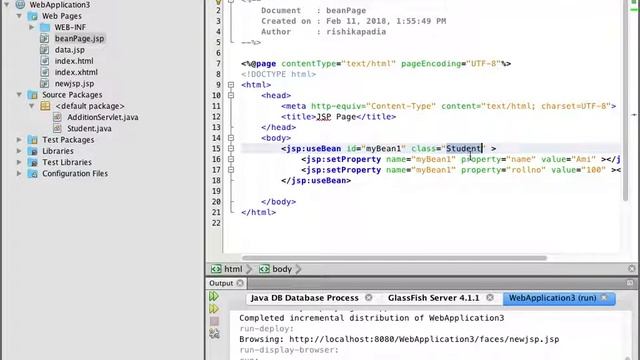Fold the jsp:useBean block on line 15
The image size is (640, 360).
coord(231,149)
